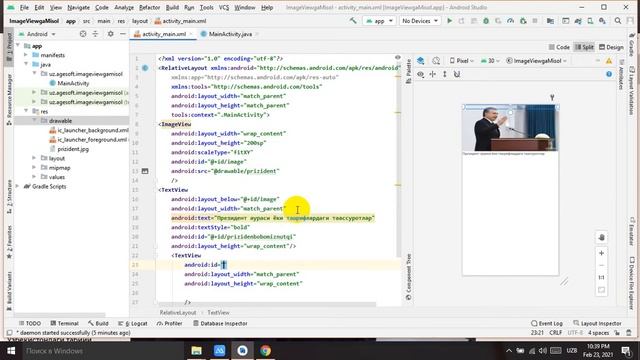Open the Resource Manager tool window
Viewport: 640px width, 360px height.
pos(9,99)
